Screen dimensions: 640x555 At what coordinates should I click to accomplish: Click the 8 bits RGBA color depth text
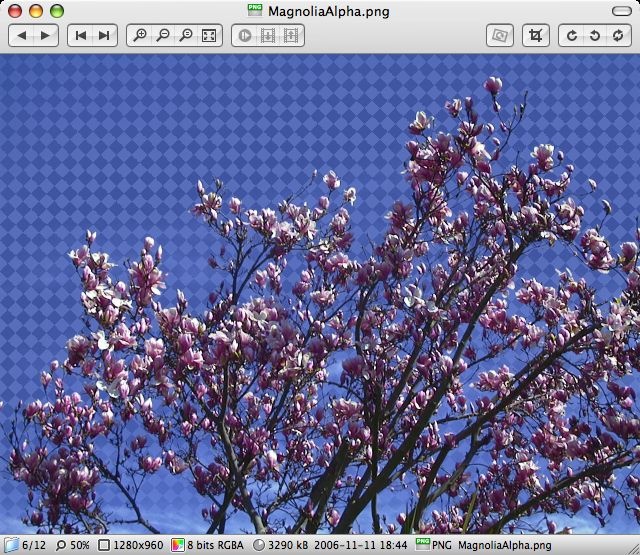pos(216,545)
